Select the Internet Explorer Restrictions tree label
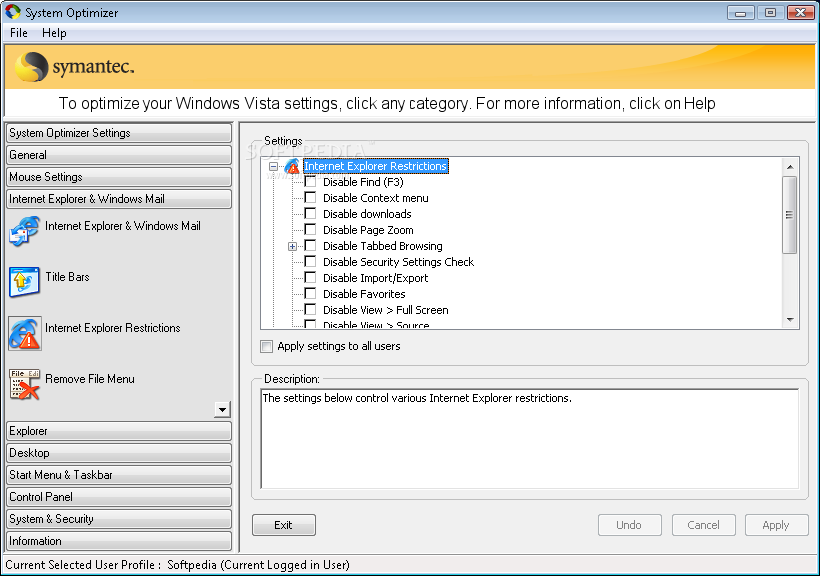The width and height of the screenshot is (820, 576). 375,166
